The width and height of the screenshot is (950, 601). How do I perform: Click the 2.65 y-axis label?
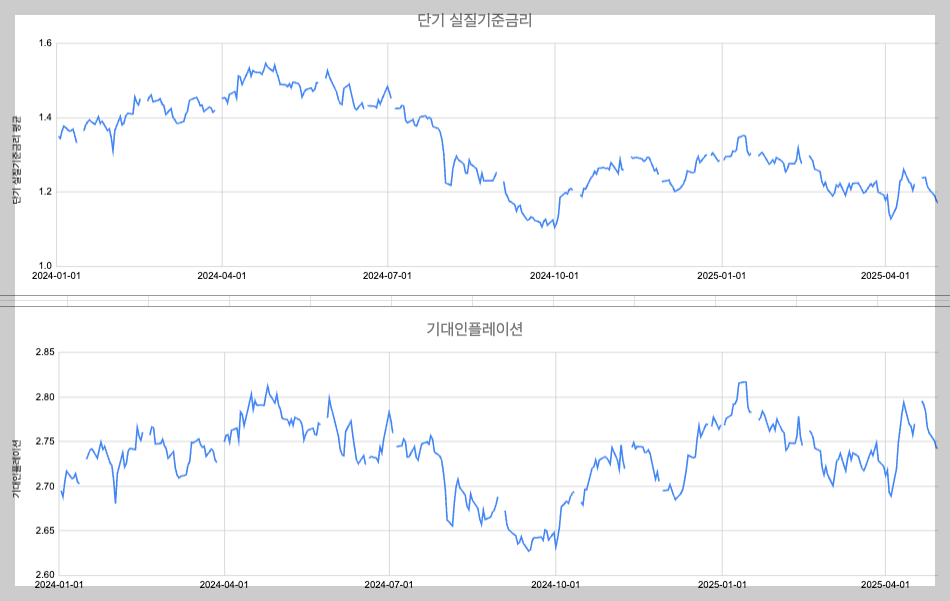point(45,531)
